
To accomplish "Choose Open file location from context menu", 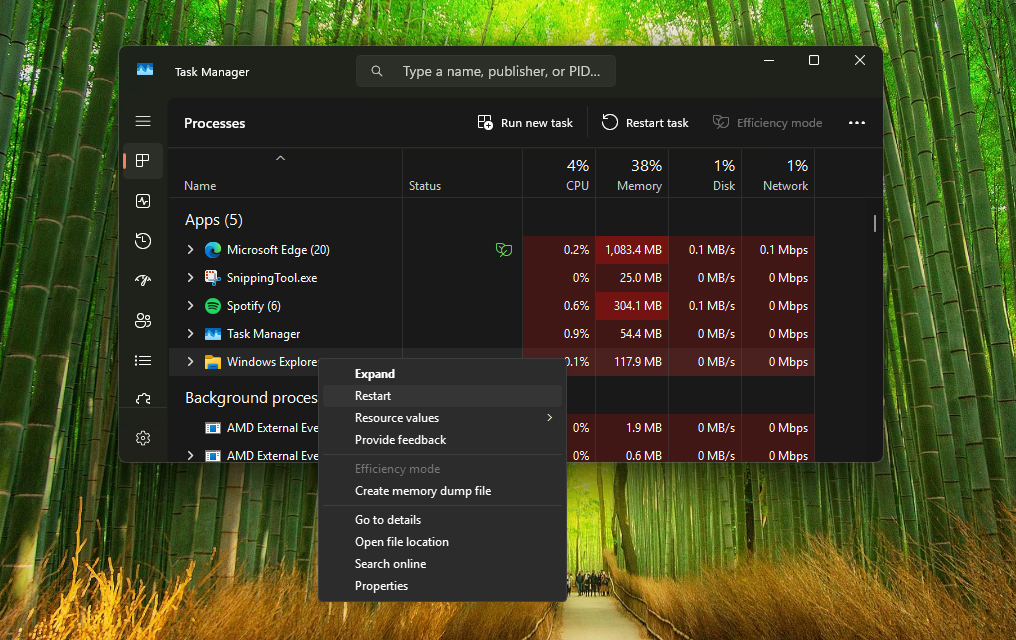I will (402, 542).
